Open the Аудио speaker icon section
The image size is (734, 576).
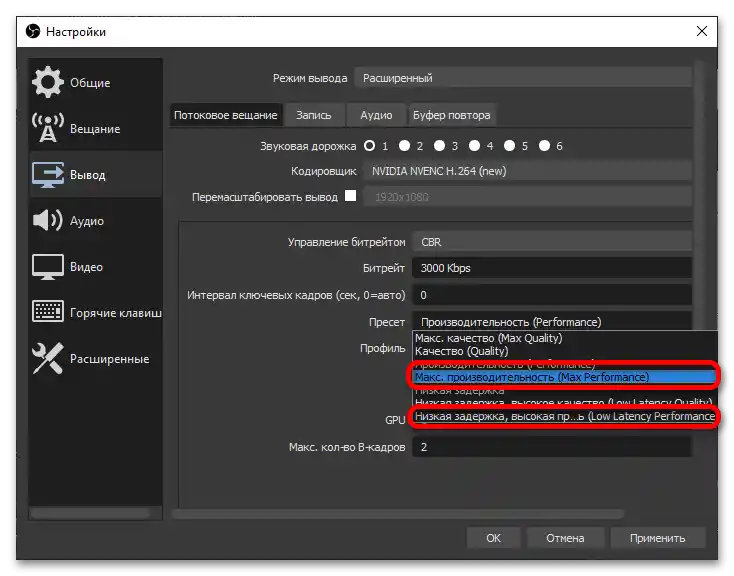[47, 220]
